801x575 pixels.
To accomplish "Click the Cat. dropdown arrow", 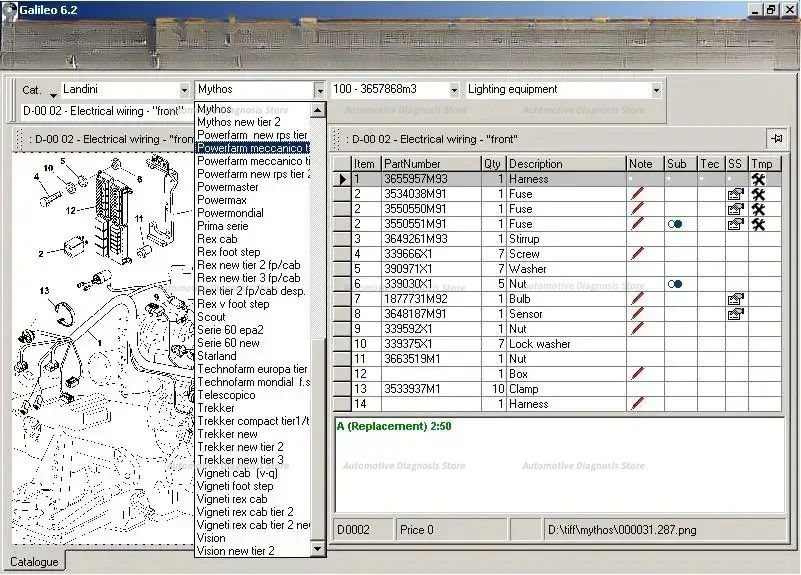I will (53, 94).
